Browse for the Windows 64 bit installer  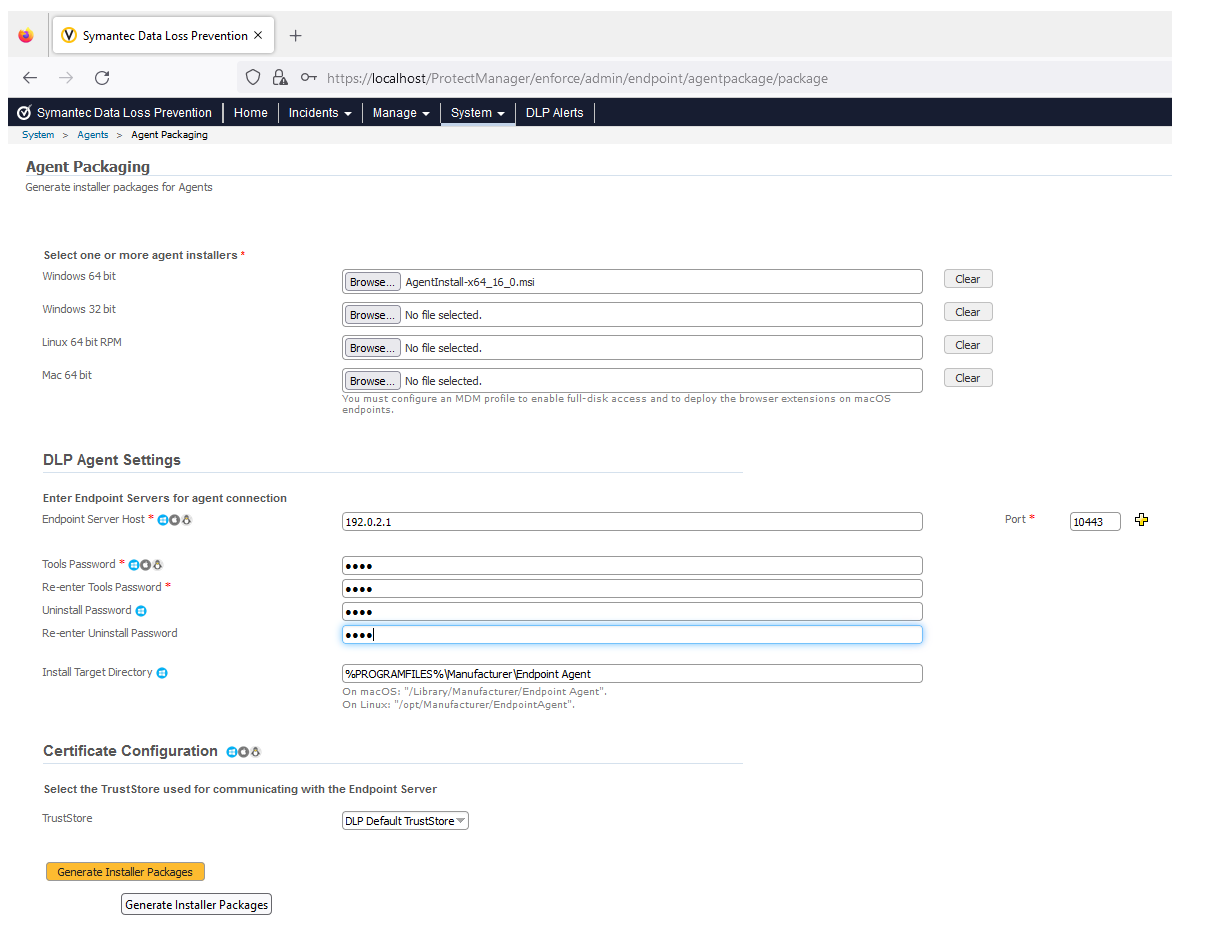tap(373, 282)
